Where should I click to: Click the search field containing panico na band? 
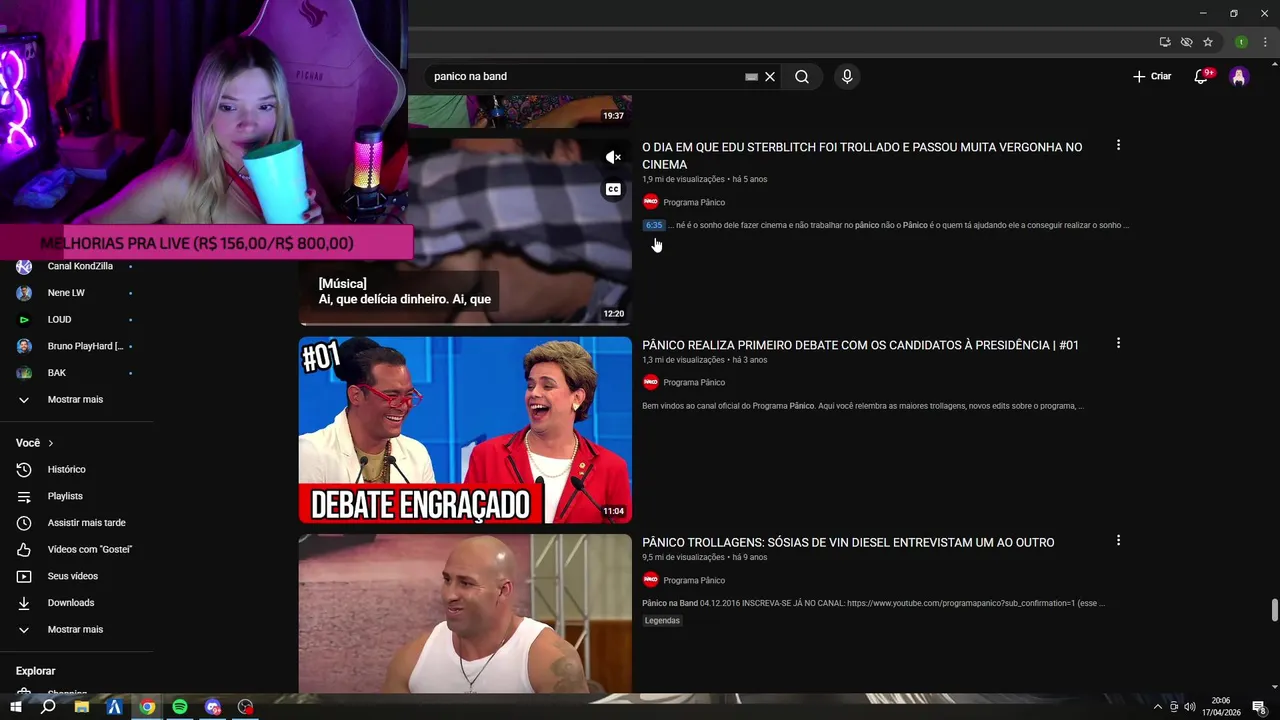[x=585, y=77]
